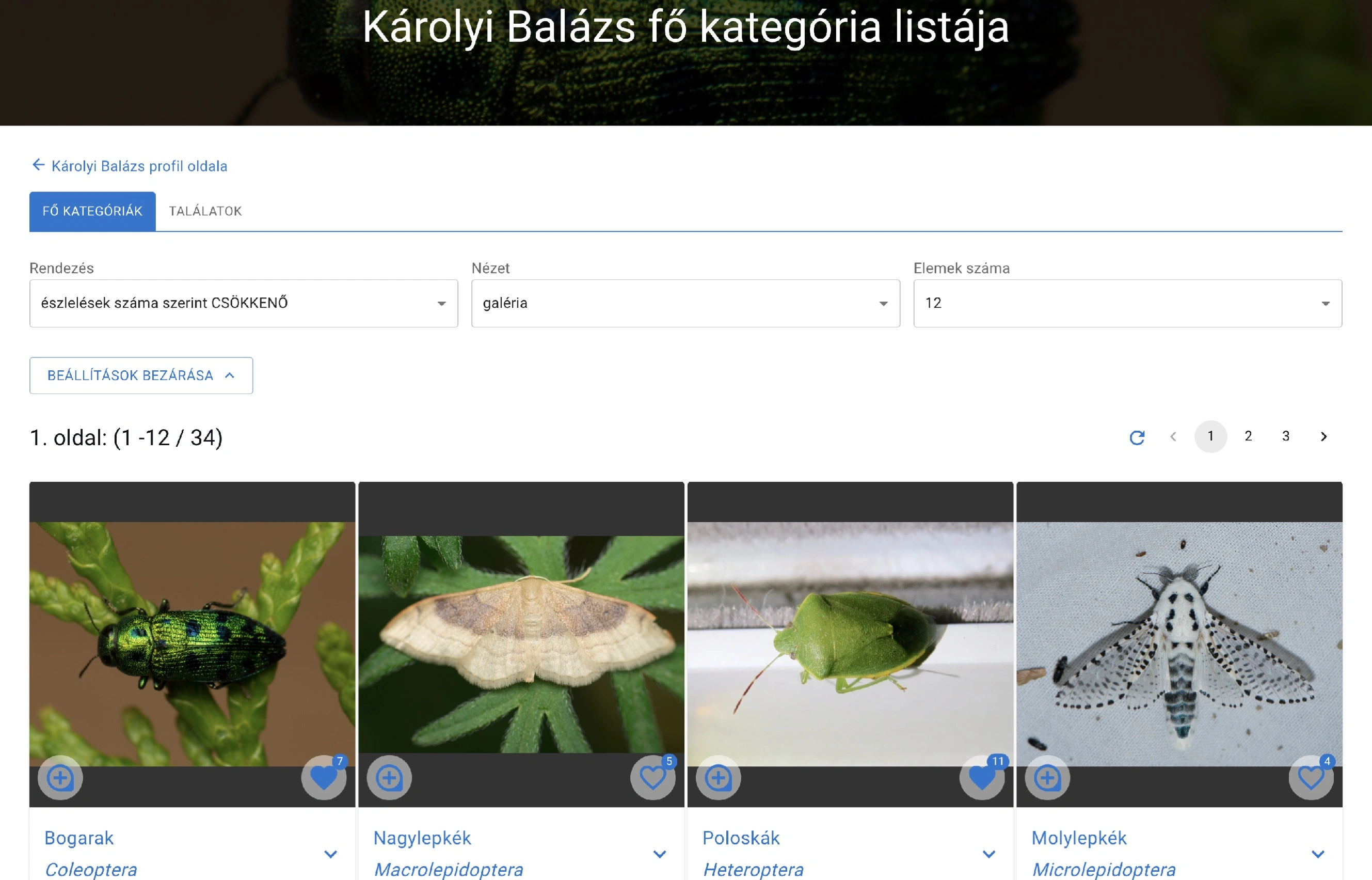Click the back arrow beside profile link
Image resolution: width=1372 pixels, height=880 pixels.
[38, 165]
